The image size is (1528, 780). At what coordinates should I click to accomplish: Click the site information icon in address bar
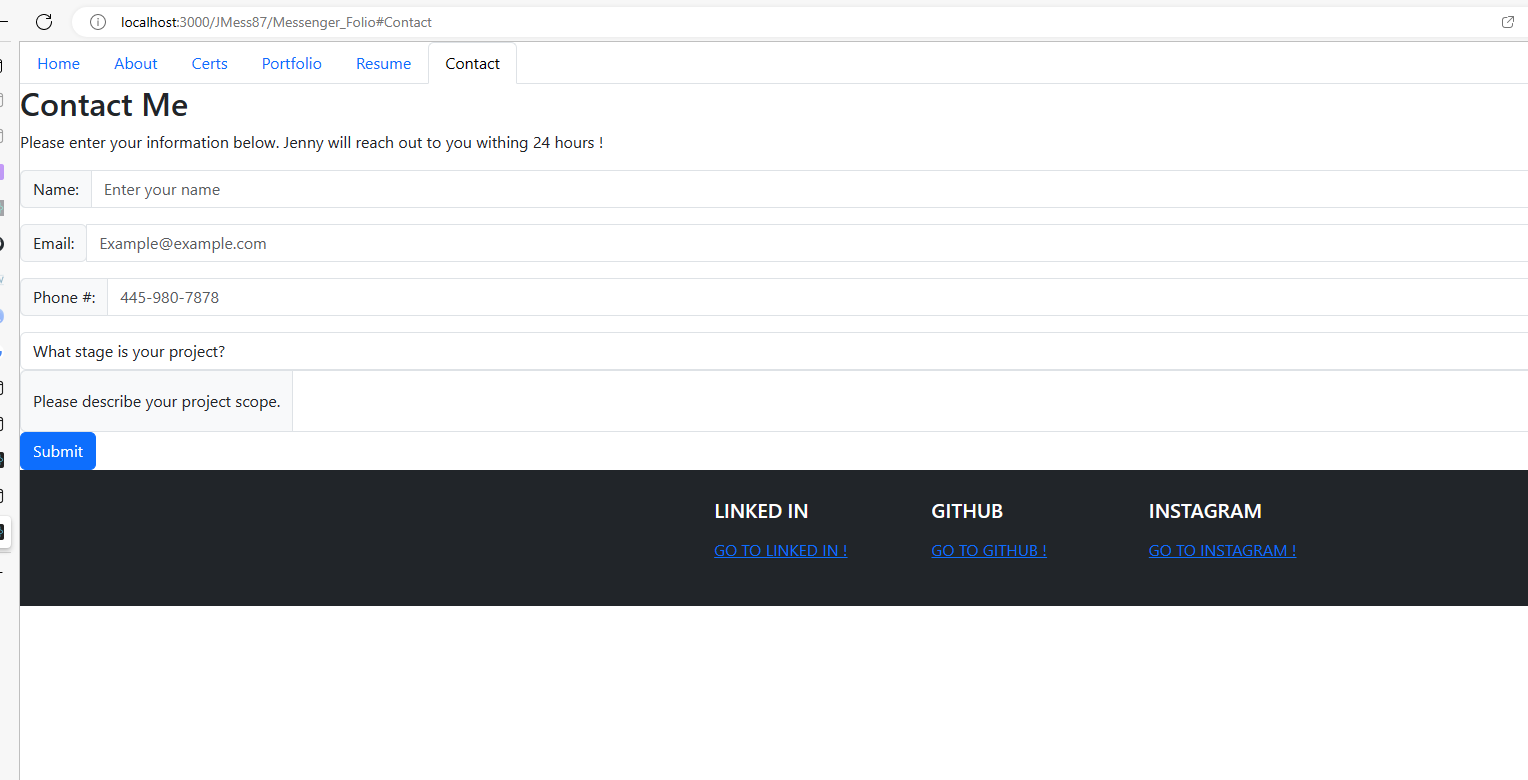97,22
